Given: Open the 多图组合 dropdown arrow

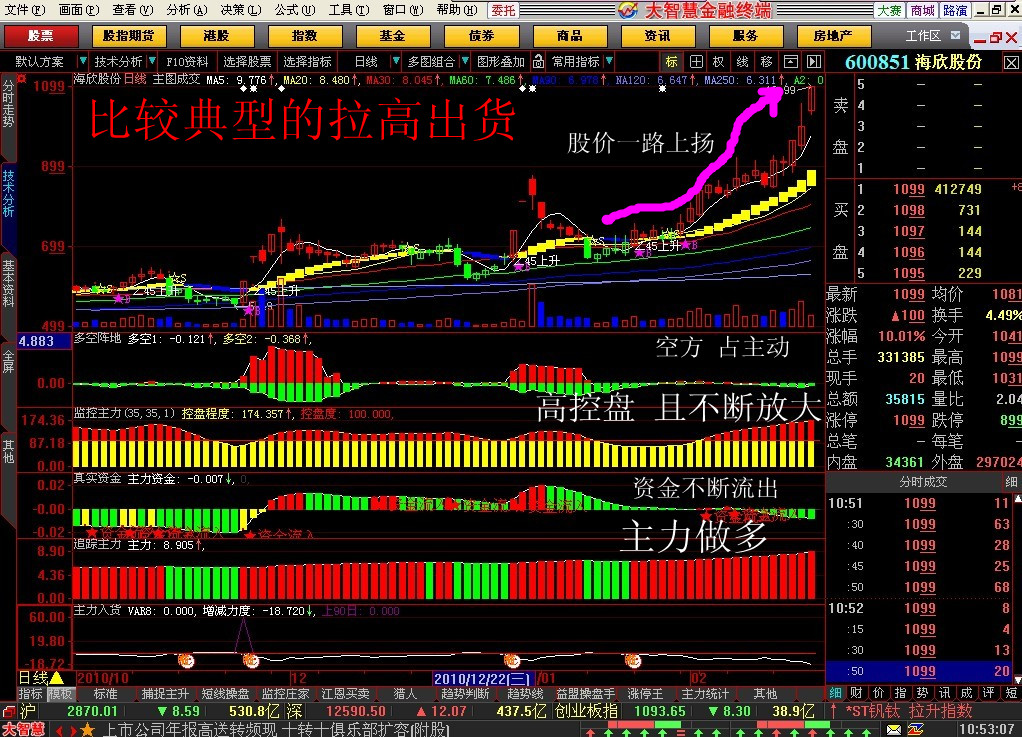Looking at the screenshot, I should [465, 61].
